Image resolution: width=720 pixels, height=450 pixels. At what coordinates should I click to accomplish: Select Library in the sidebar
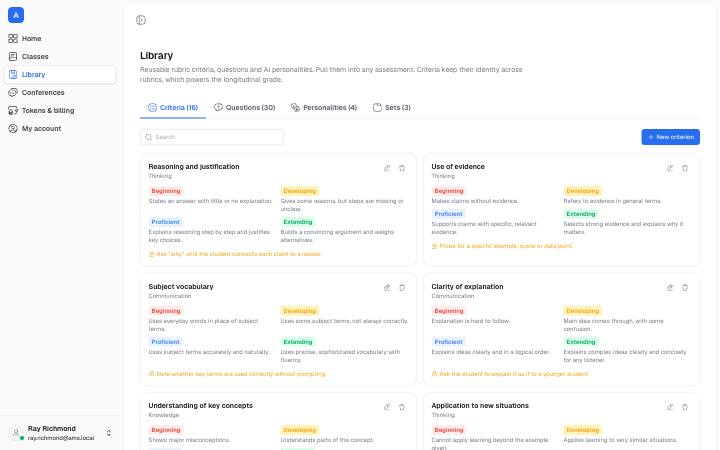pyautogui.click(x=60, y=74)
